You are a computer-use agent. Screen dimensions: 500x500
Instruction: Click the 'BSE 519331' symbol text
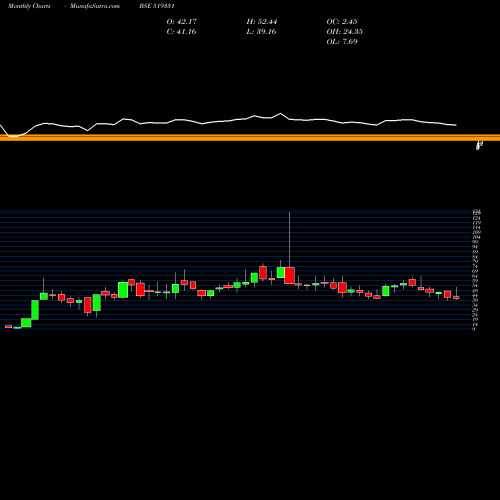157,6
